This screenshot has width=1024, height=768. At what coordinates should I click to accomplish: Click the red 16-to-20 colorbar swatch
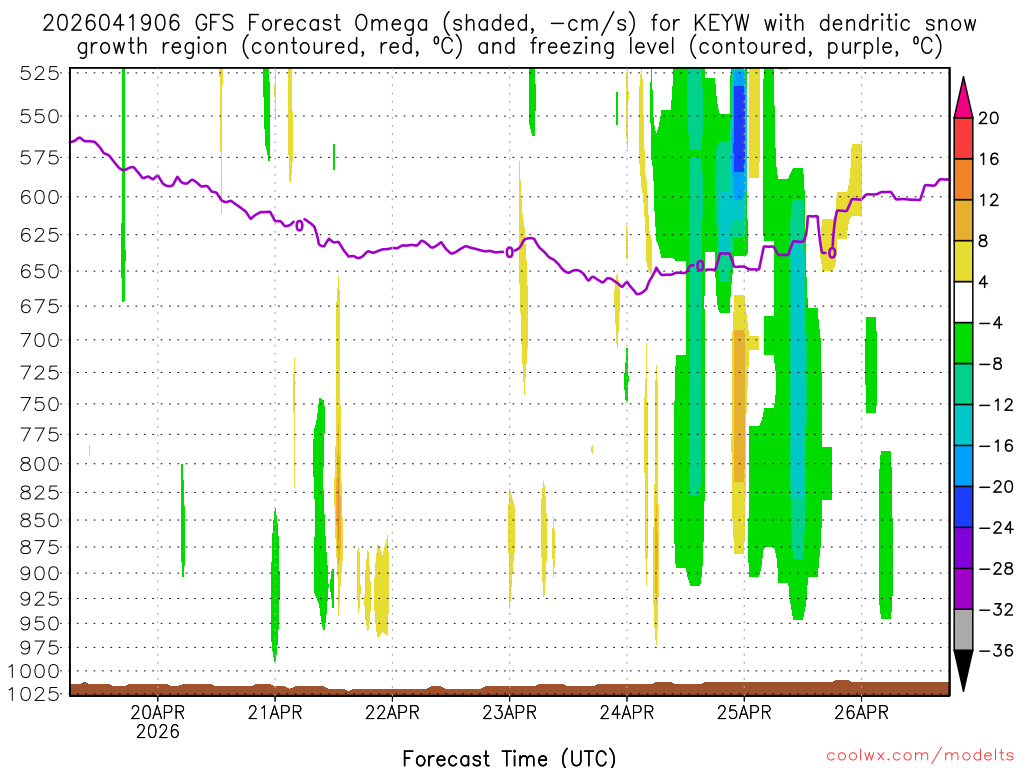(963, 138)
